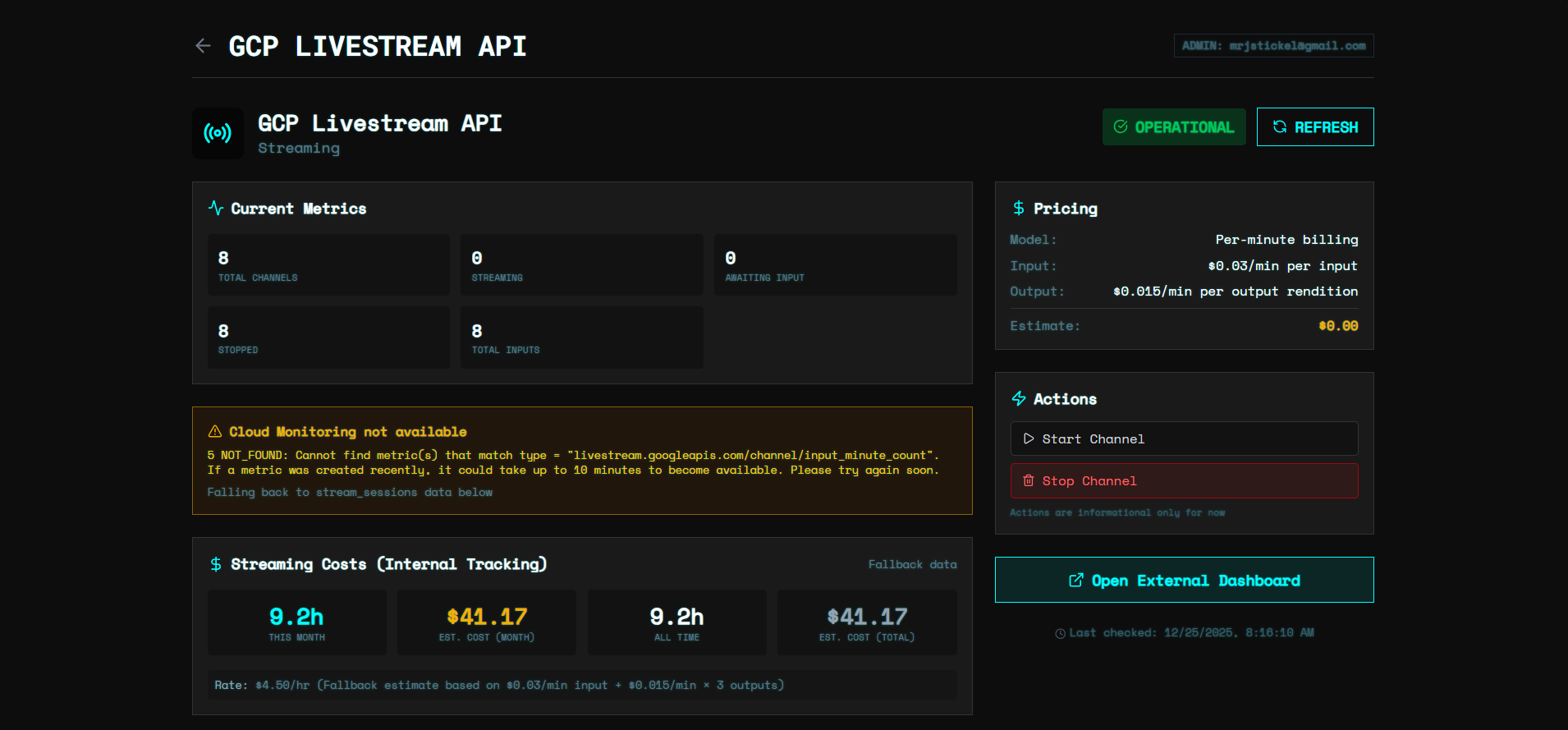Viewport: 1568px width, 730px height.
Task: Open External Dashboard link
Action: [1184, 581]
